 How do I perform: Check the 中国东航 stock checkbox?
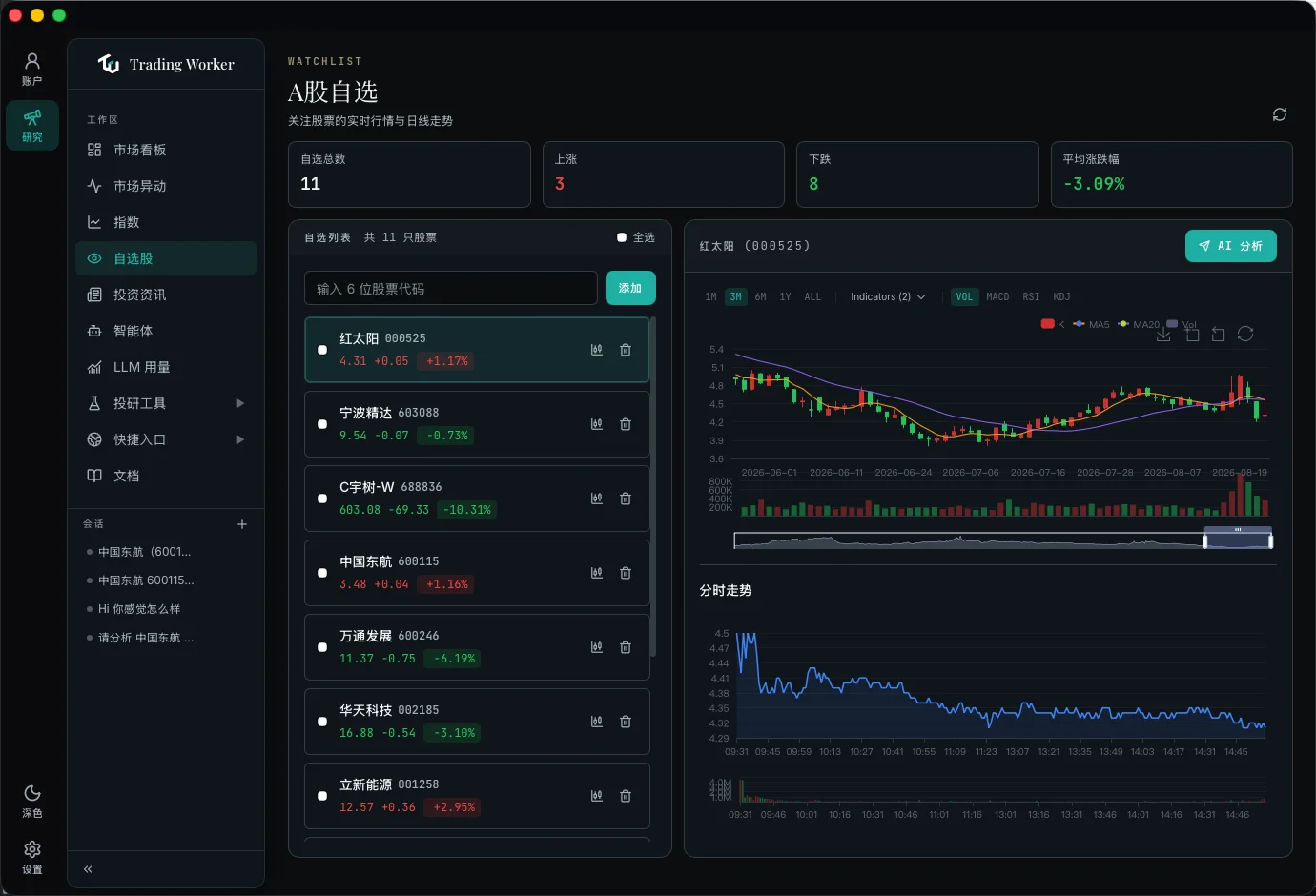point(322,573)
